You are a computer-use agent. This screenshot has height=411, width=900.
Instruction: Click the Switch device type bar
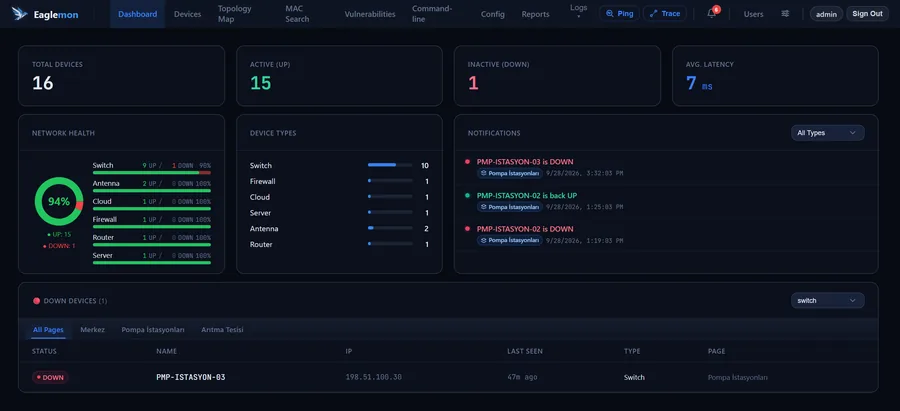coord(390,165)
